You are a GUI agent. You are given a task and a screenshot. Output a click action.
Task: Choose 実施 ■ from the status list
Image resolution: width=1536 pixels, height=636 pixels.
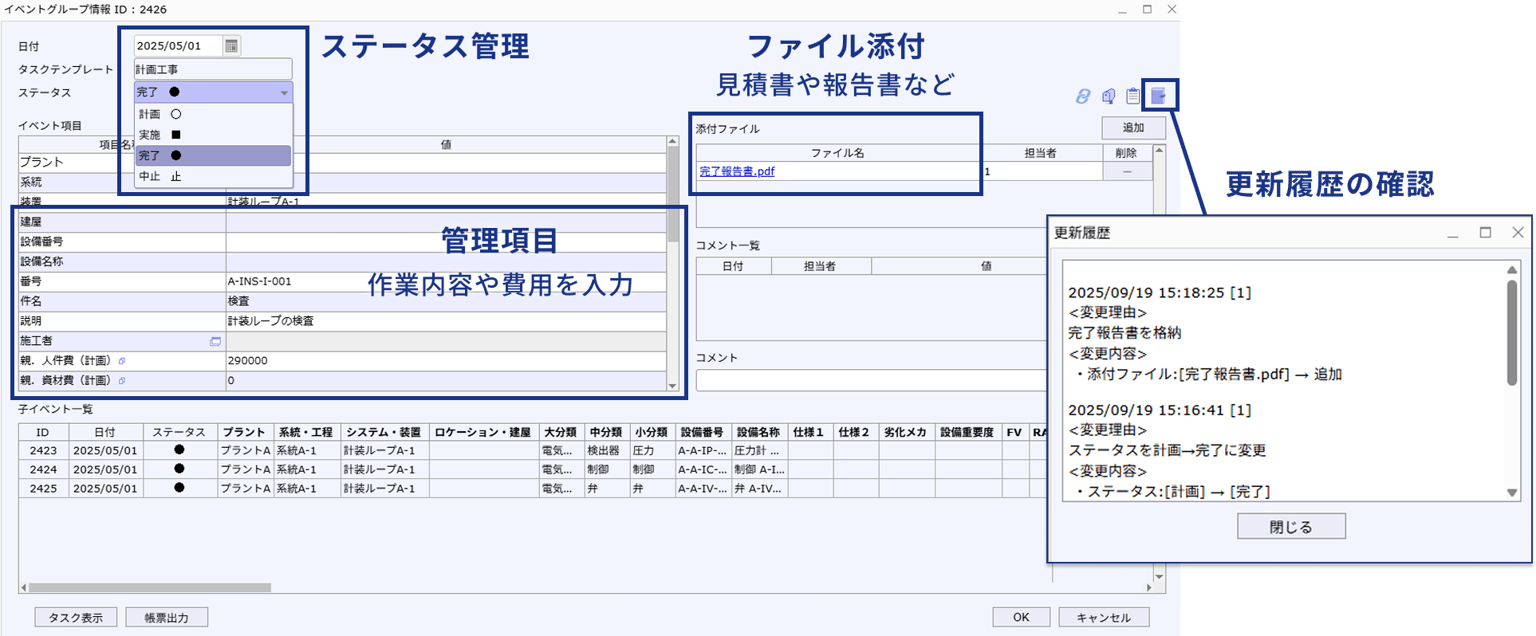pos(213,135)
